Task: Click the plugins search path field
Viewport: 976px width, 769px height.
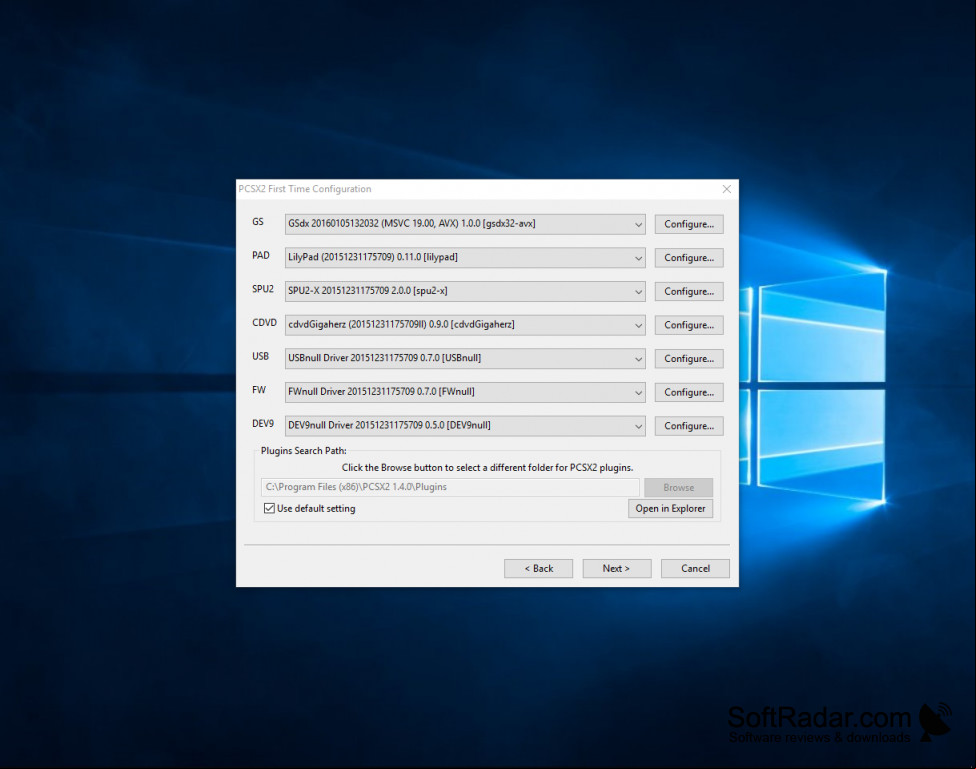Action: (x=450, y=487)
